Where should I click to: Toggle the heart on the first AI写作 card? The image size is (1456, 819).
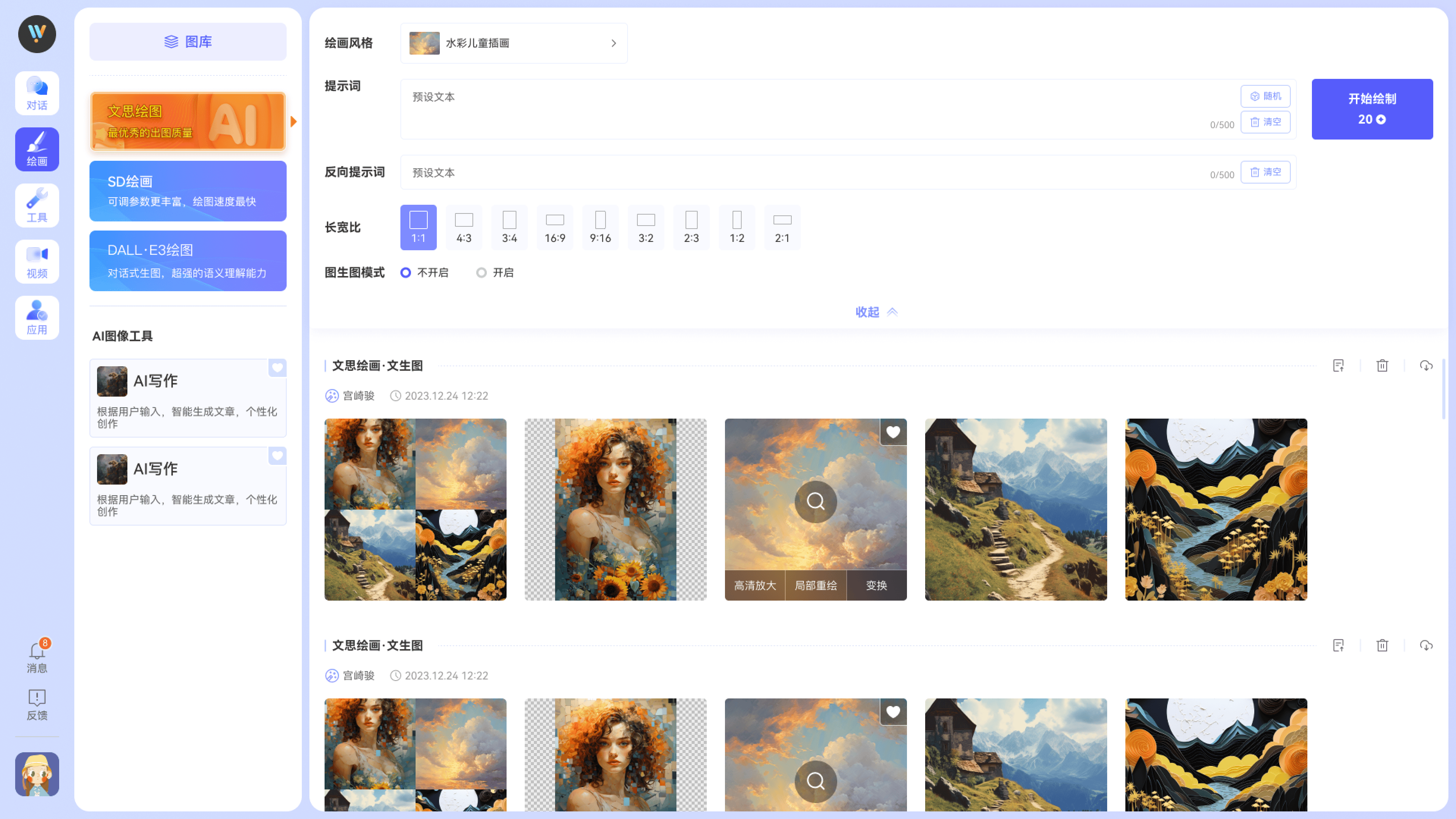click(x=277, y=368)
